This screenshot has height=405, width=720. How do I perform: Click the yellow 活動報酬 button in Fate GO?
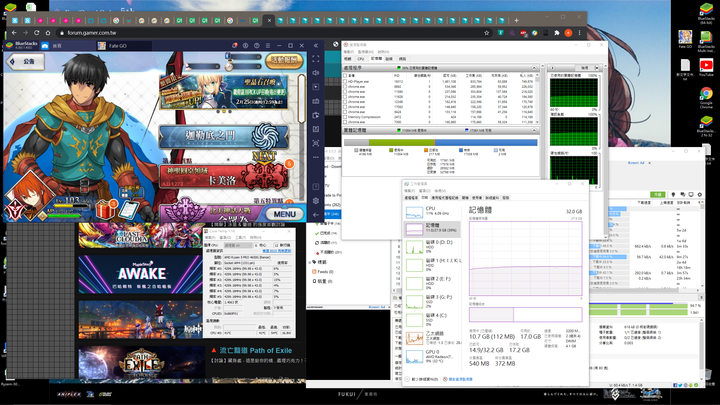[x=284, y=60]
